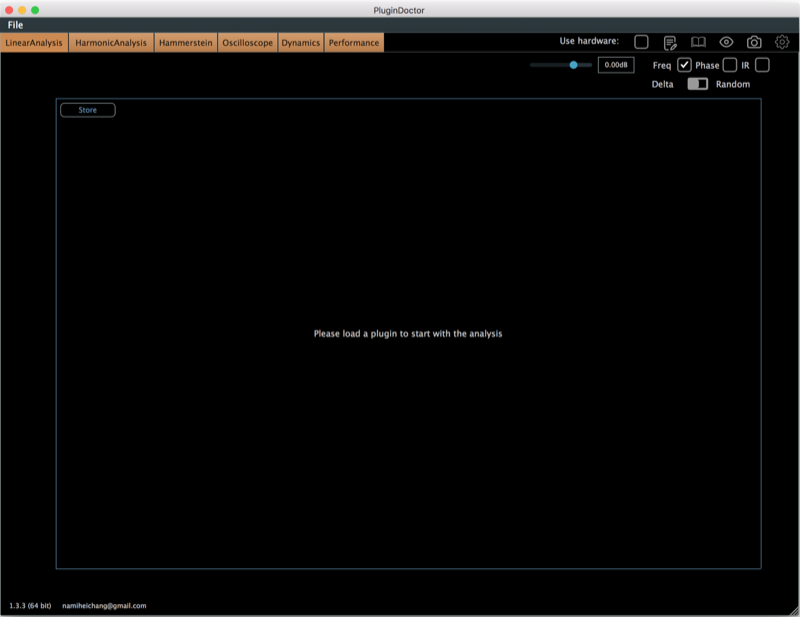Enable the IR checkbox
Image resolution: width=800 pixels, height=617 pixels.
762,65
